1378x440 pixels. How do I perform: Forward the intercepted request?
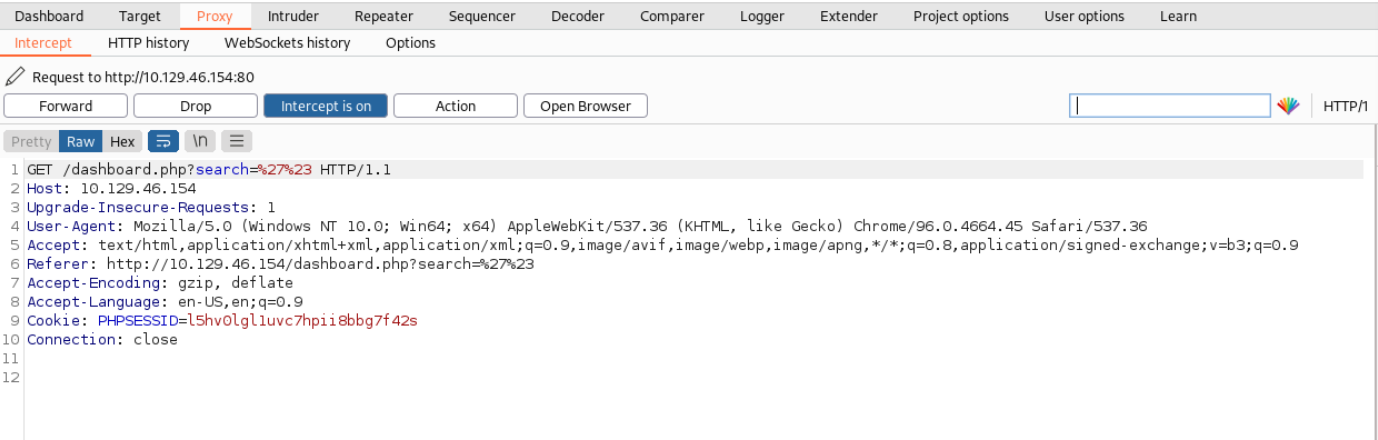click(66, 106)
